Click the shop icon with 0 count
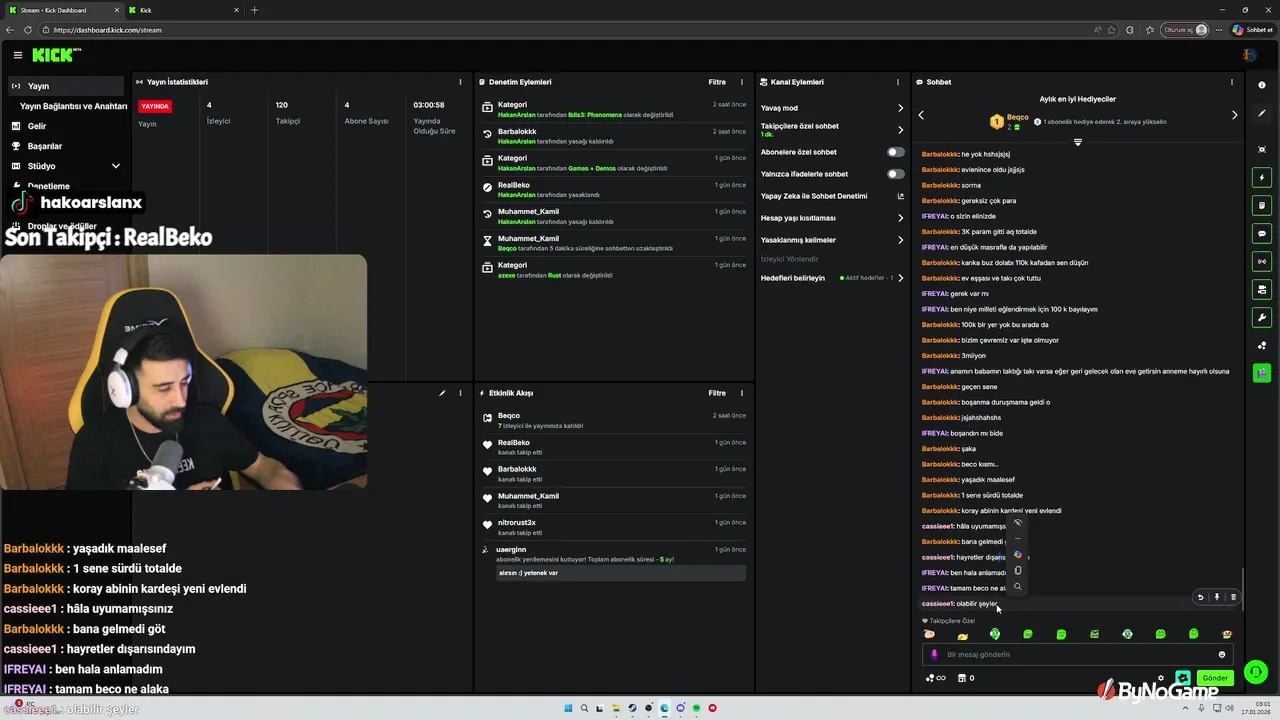The width and height of the screenshot is (1280, 720). tap(966, 678)
